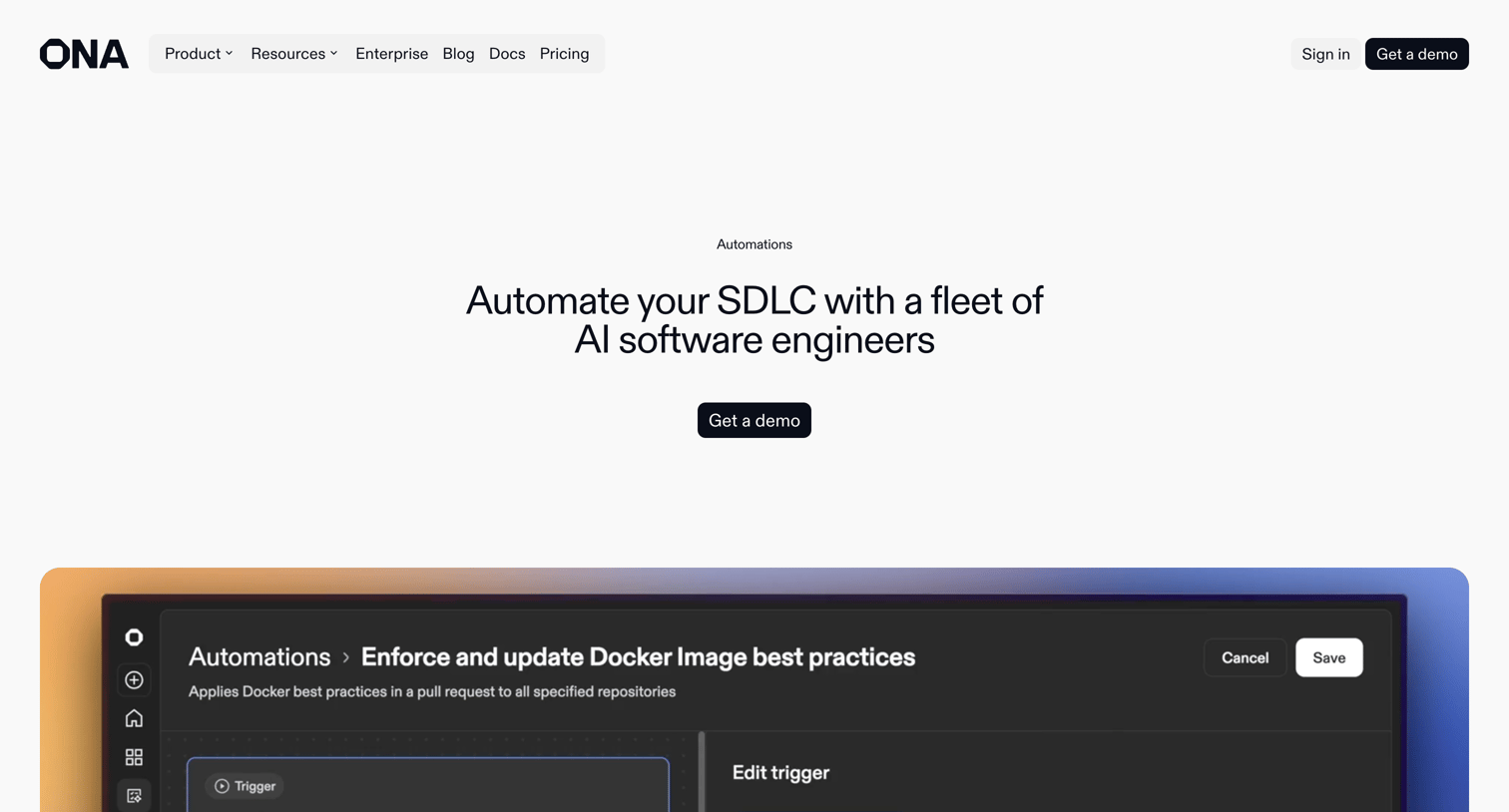Click Get a demo in the header
Viewport: 1509px width, 812px height.
click(1416, 54)
